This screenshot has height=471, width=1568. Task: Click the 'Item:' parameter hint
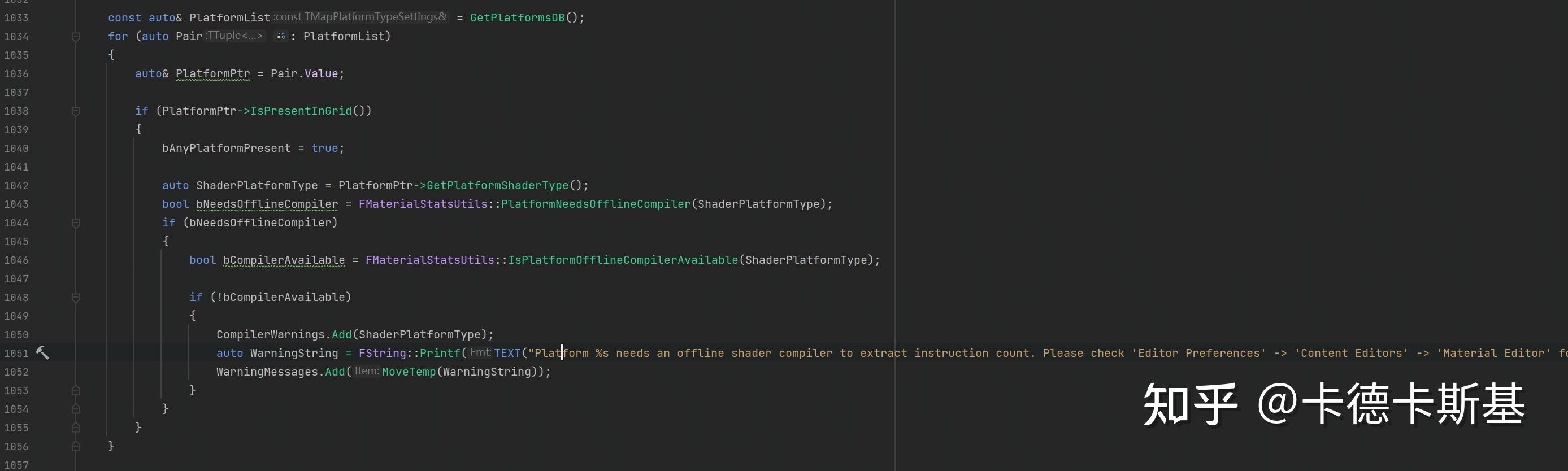[367, 371]
